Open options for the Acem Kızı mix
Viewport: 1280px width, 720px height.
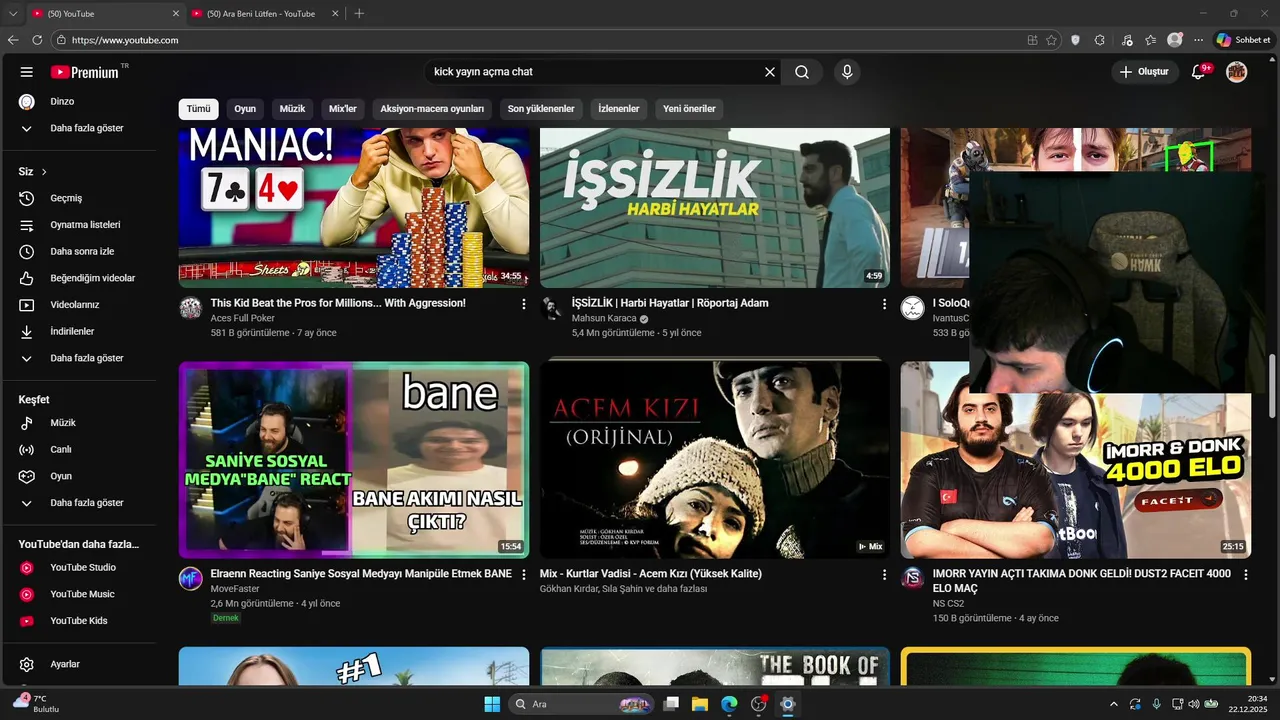click(x=884, y=575)
